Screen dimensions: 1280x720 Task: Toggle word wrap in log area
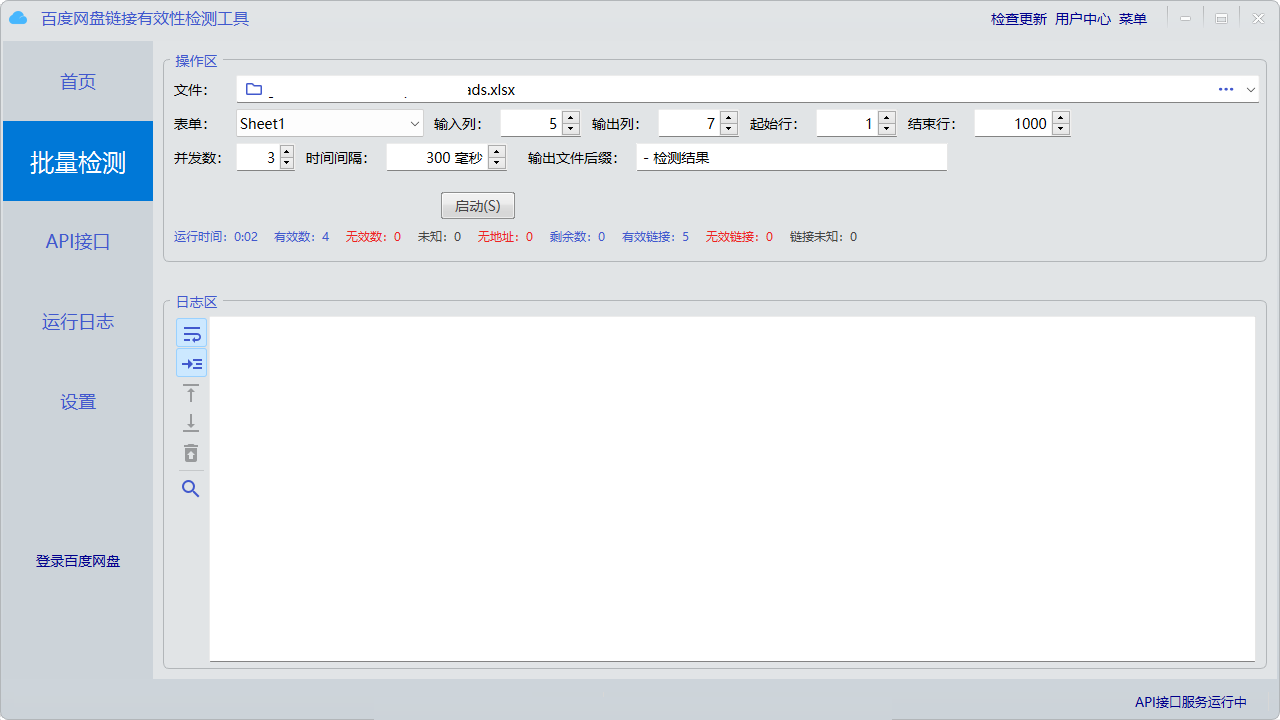click(192, 333)
